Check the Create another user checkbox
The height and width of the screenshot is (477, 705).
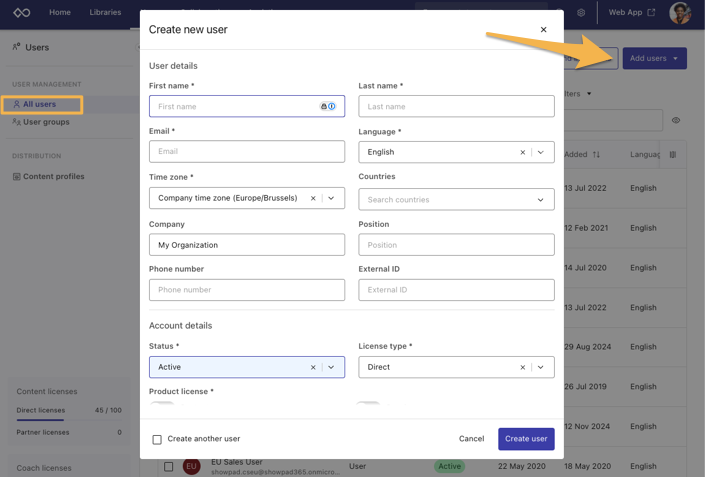157,439
